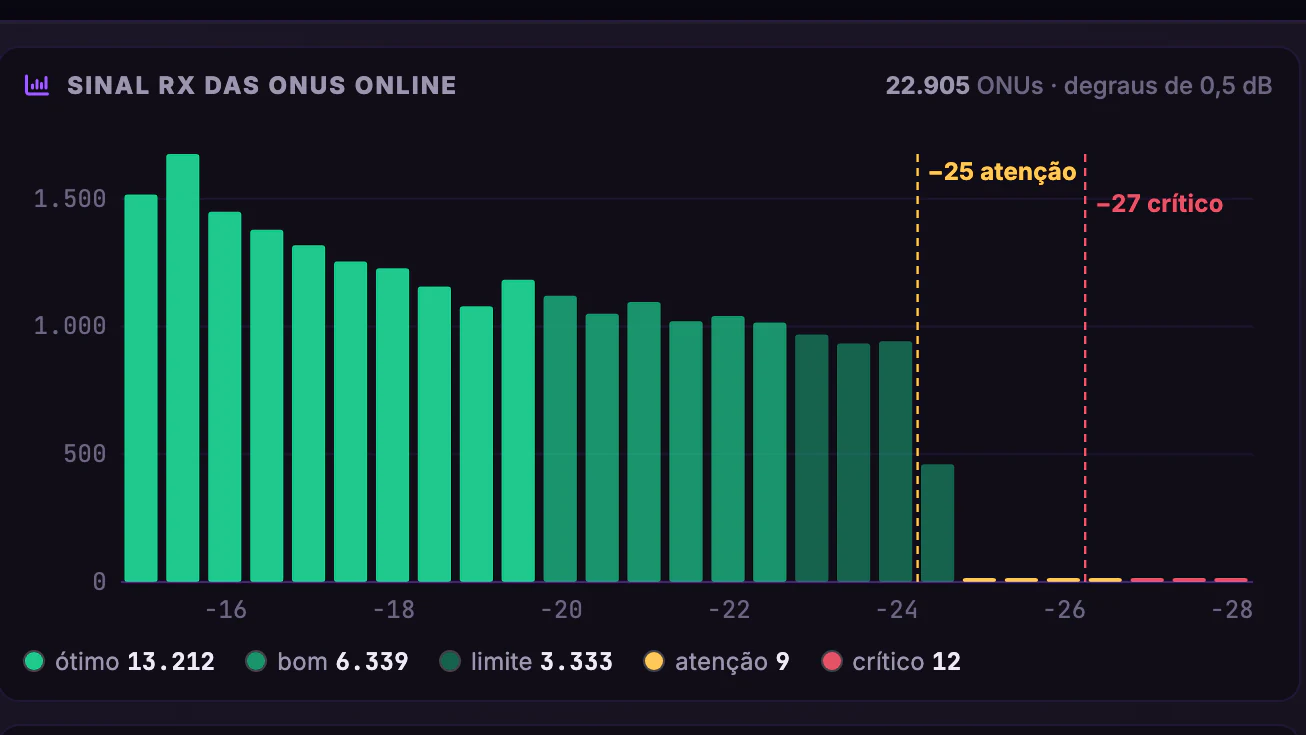The image size is (1306, 735).
Task: Click the '1.500' y-axis label
Action: point(70,198)
